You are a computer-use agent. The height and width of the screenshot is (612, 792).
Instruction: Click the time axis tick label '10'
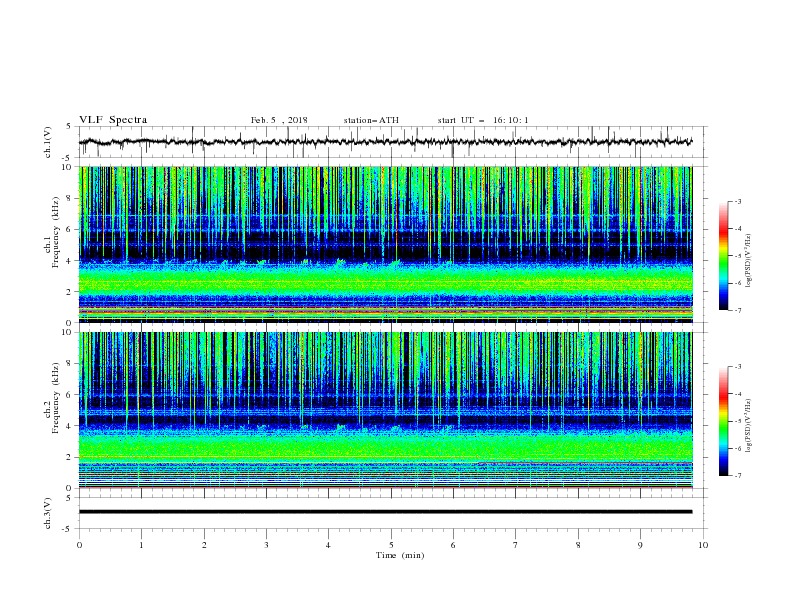(703, 545)
